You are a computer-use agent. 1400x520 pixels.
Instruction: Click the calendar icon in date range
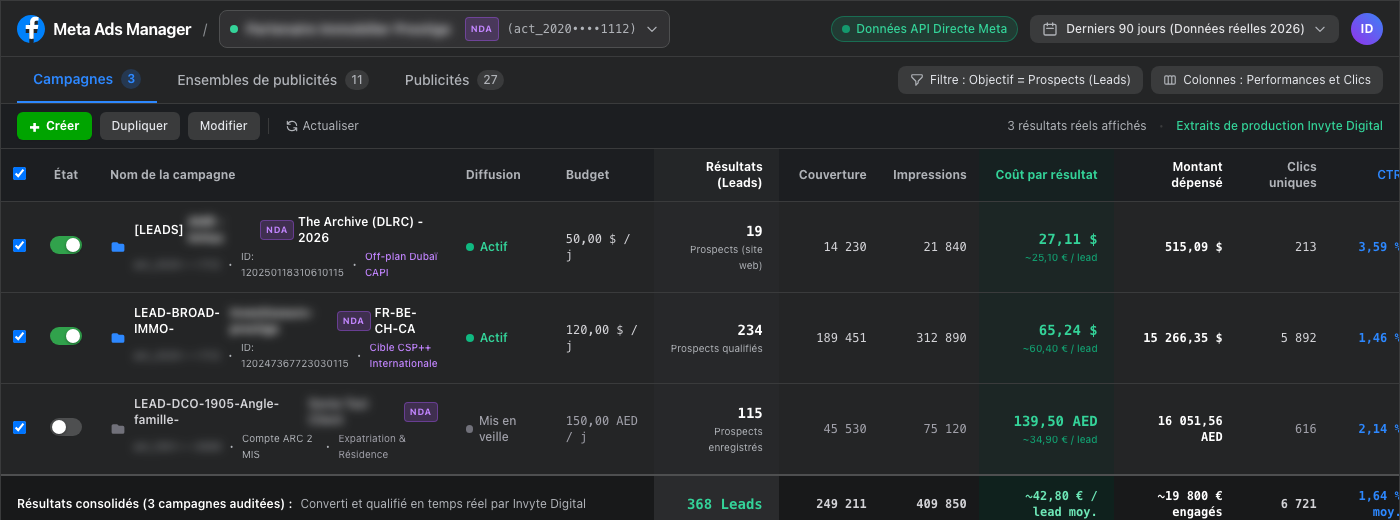point(1050,29)
